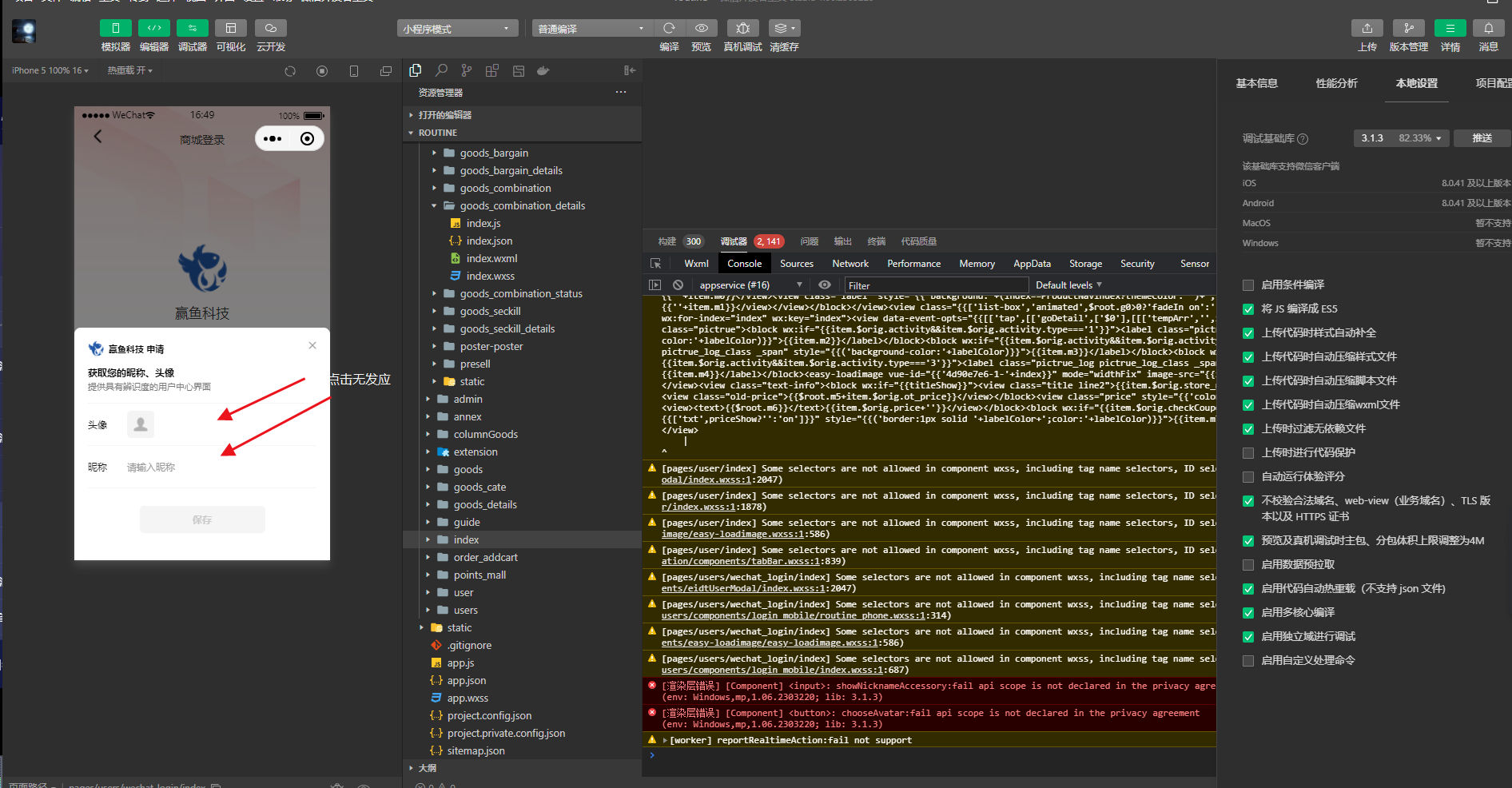Open the extensions grid icon in sidebar
The height and width of the screenshot is (788, 1512).
tap(492, 70)
